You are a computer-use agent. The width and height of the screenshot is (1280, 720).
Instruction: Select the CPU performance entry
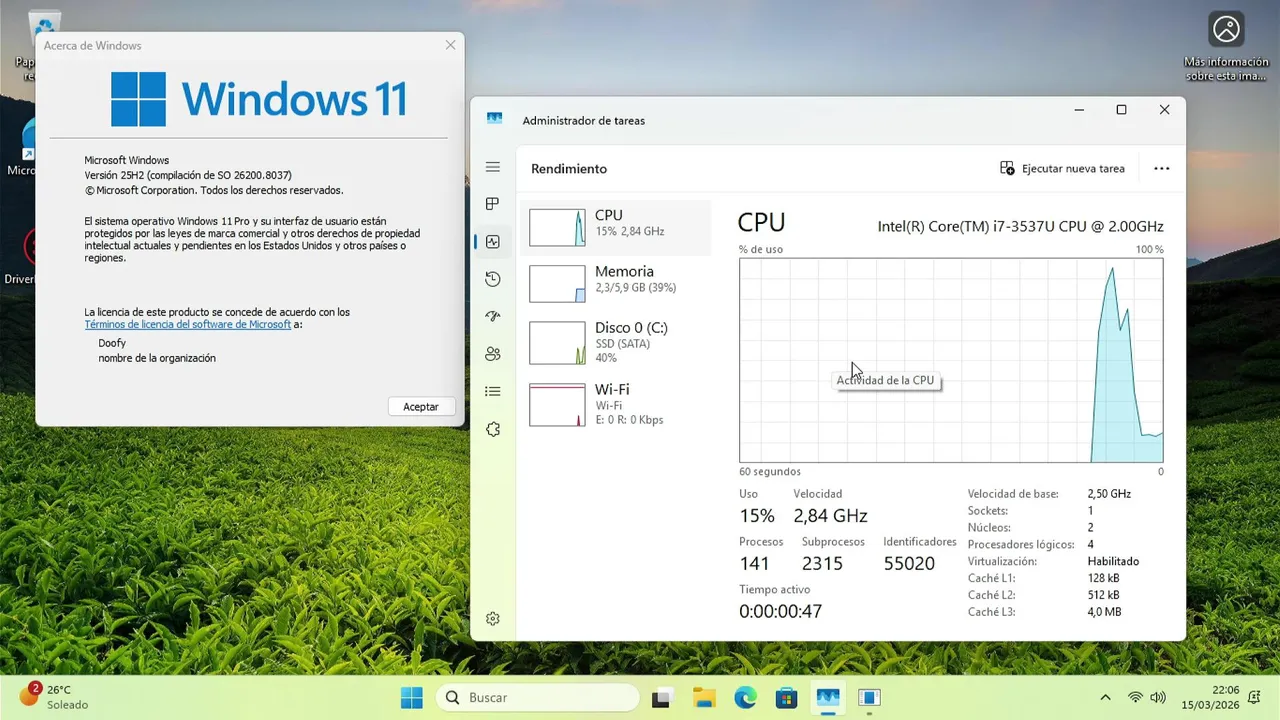point(616,227)
